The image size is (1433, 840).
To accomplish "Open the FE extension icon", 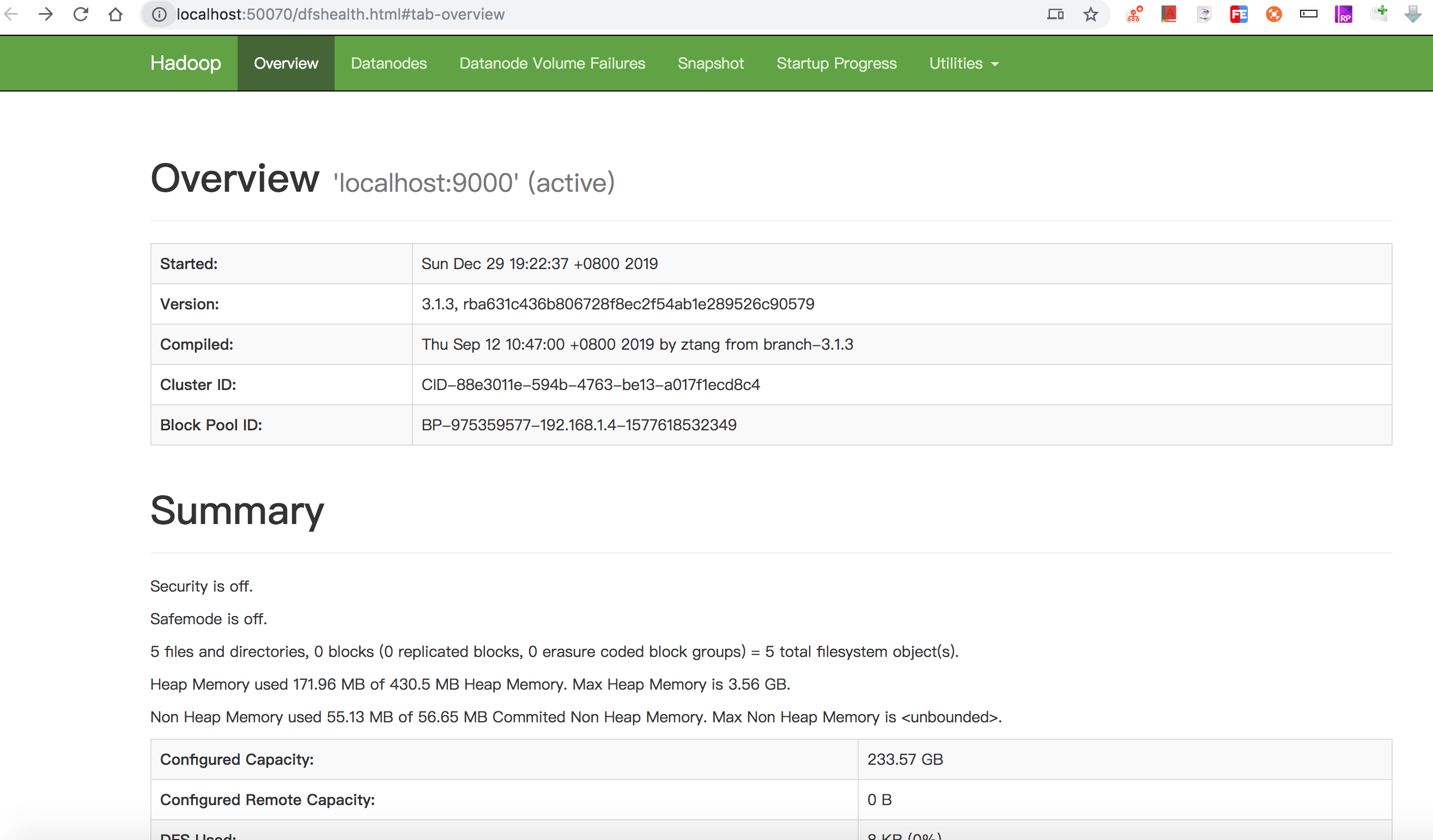I will (x=1238, y=14).
